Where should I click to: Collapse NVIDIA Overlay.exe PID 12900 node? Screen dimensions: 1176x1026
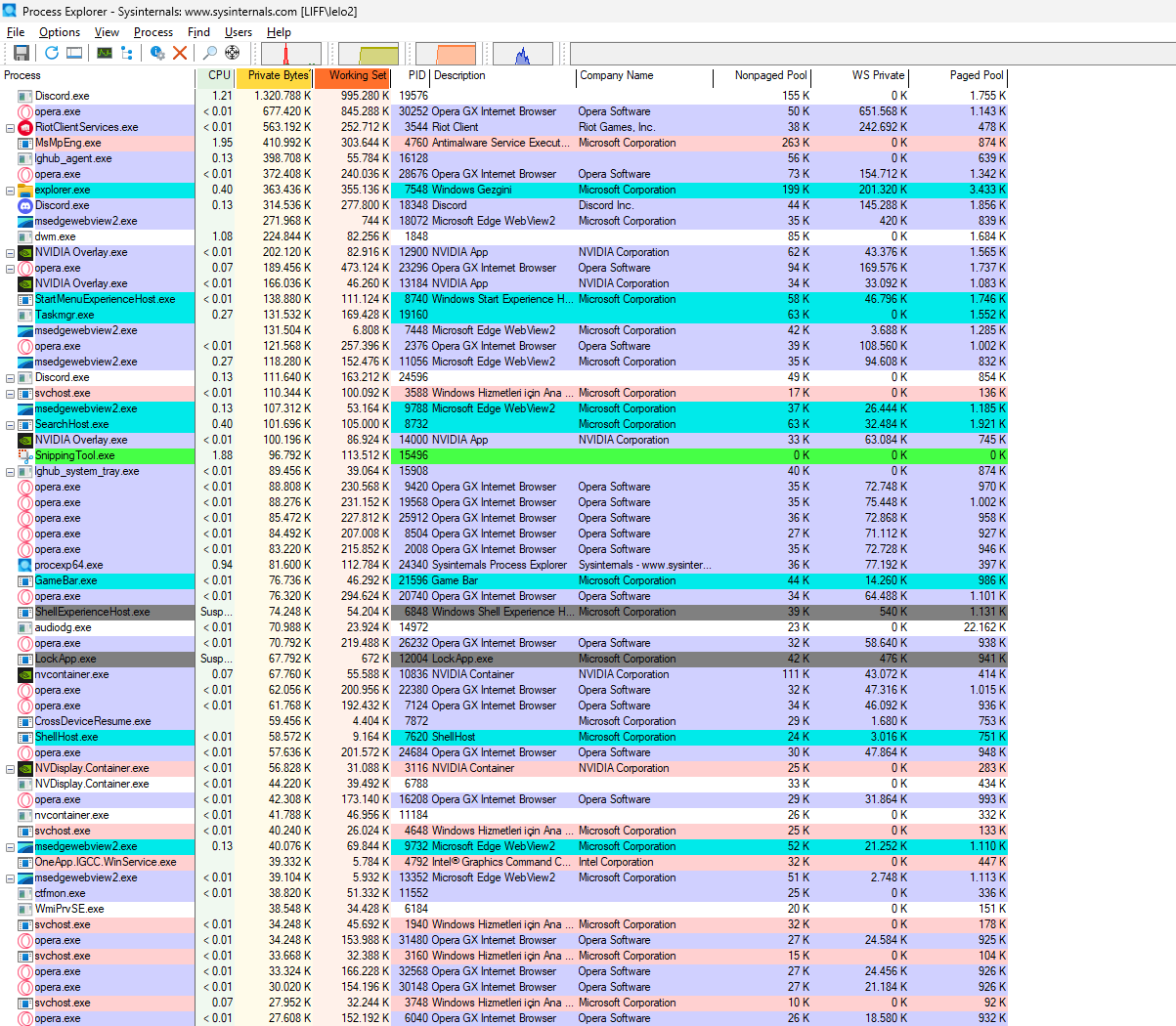pos(11,252)
